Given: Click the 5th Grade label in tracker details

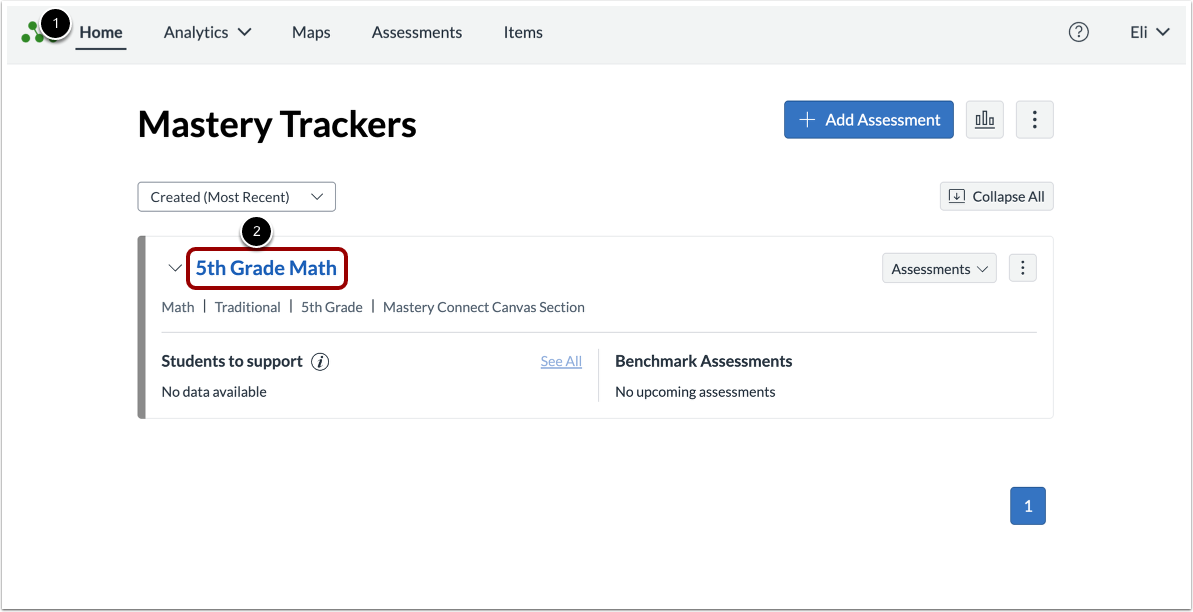Looking at the screenshot, I should click(x=332, y=308).
